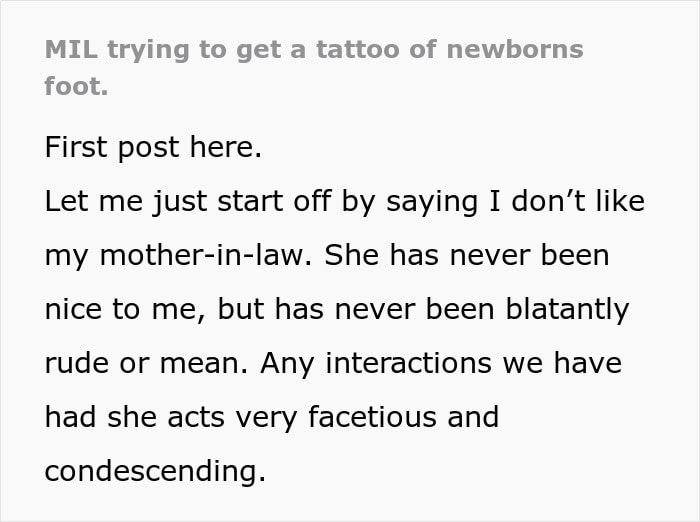
Task: Click the phrase 'I don't like'
Action: pos(567,201)
